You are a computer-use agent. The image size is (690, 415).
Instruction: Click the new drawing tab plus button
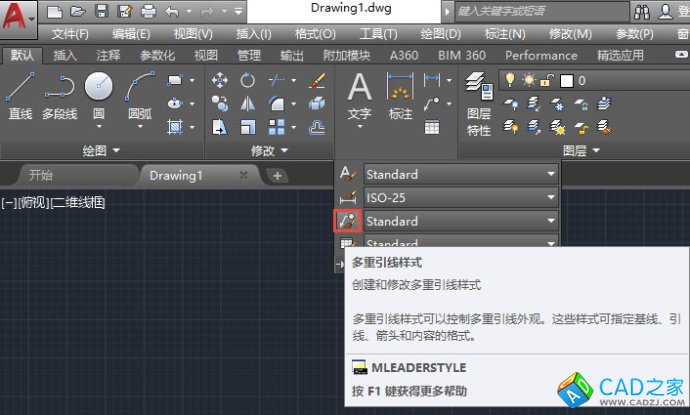[278, 175]
